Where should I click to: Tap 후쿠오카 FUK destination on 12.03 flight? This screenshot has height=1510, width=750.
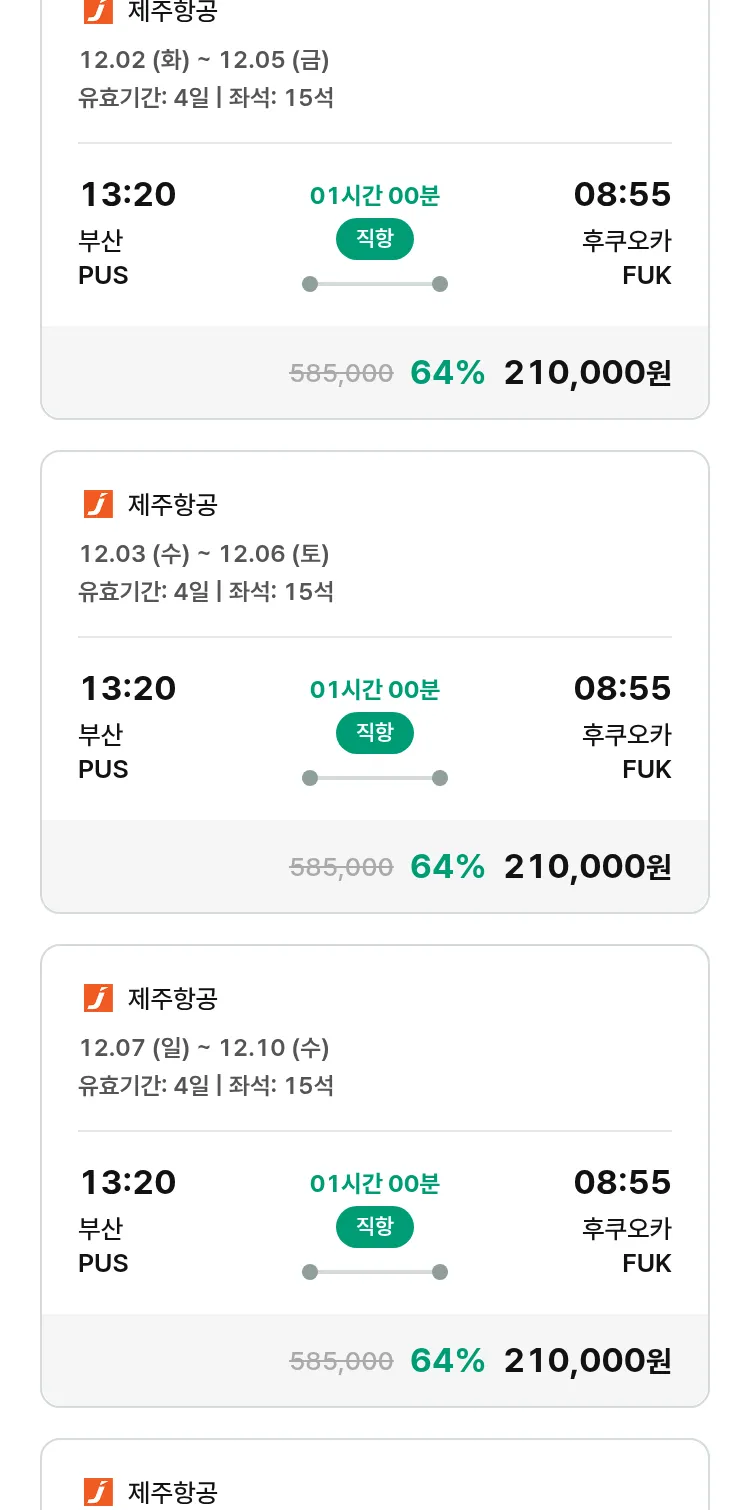[627, 752]
